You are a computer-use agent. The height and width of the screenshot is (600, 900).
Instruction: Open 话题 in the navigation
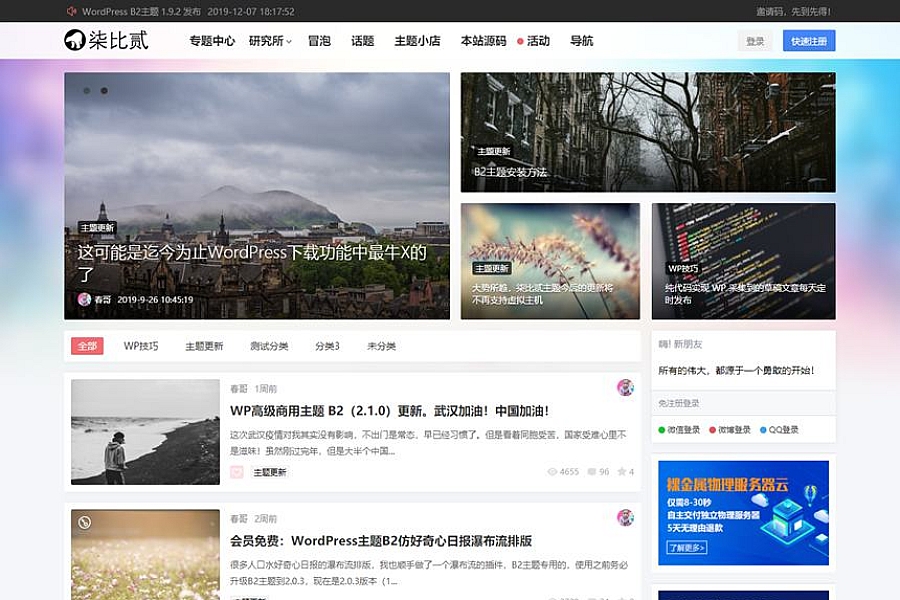(x=362, y=41)
